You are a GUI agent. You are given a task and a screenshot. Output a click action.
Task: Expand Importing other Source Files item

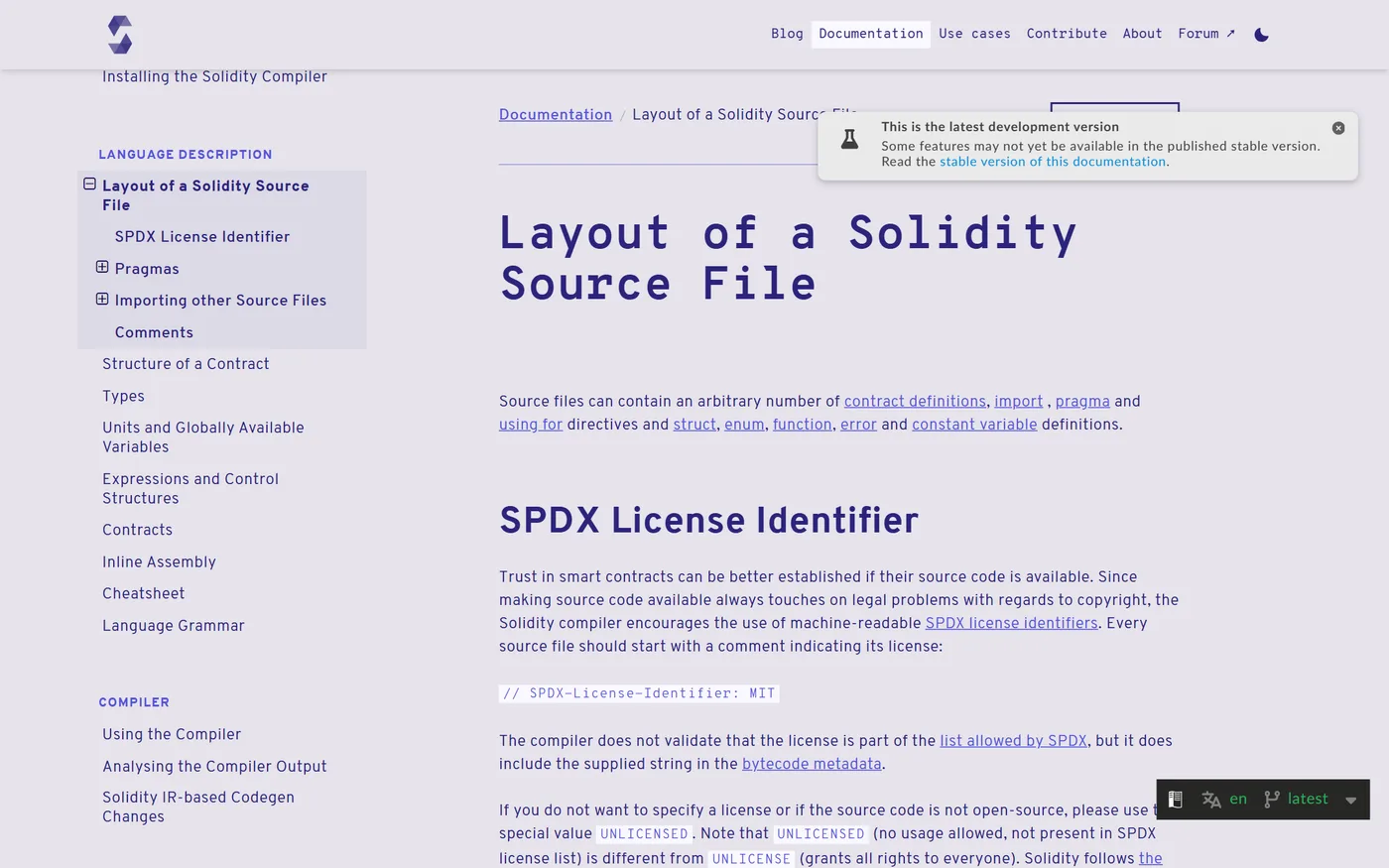coord(102,299)
